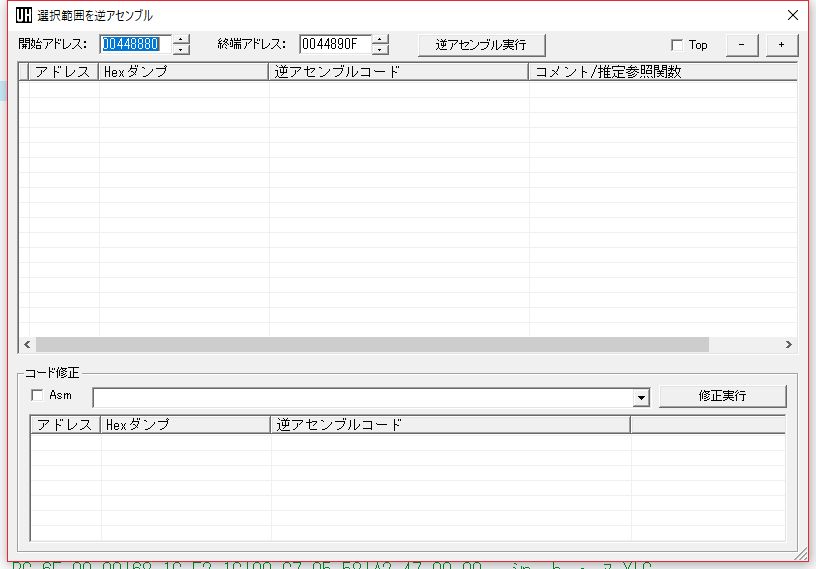Decrease the 終端アドレス value with down arrow
Screen dimensions: 816x569
(x=380, y=49)
